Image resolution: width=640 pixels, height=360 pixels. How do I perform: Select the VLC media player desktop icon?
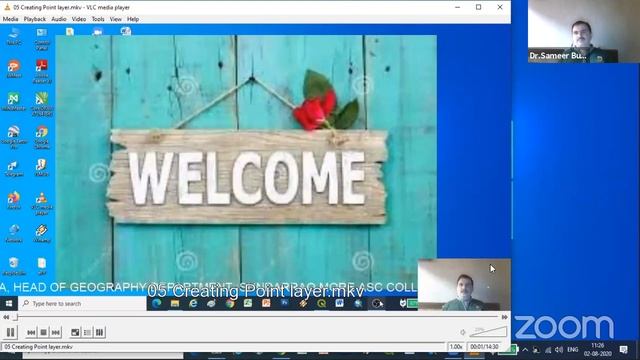click(x=42, y=203)
